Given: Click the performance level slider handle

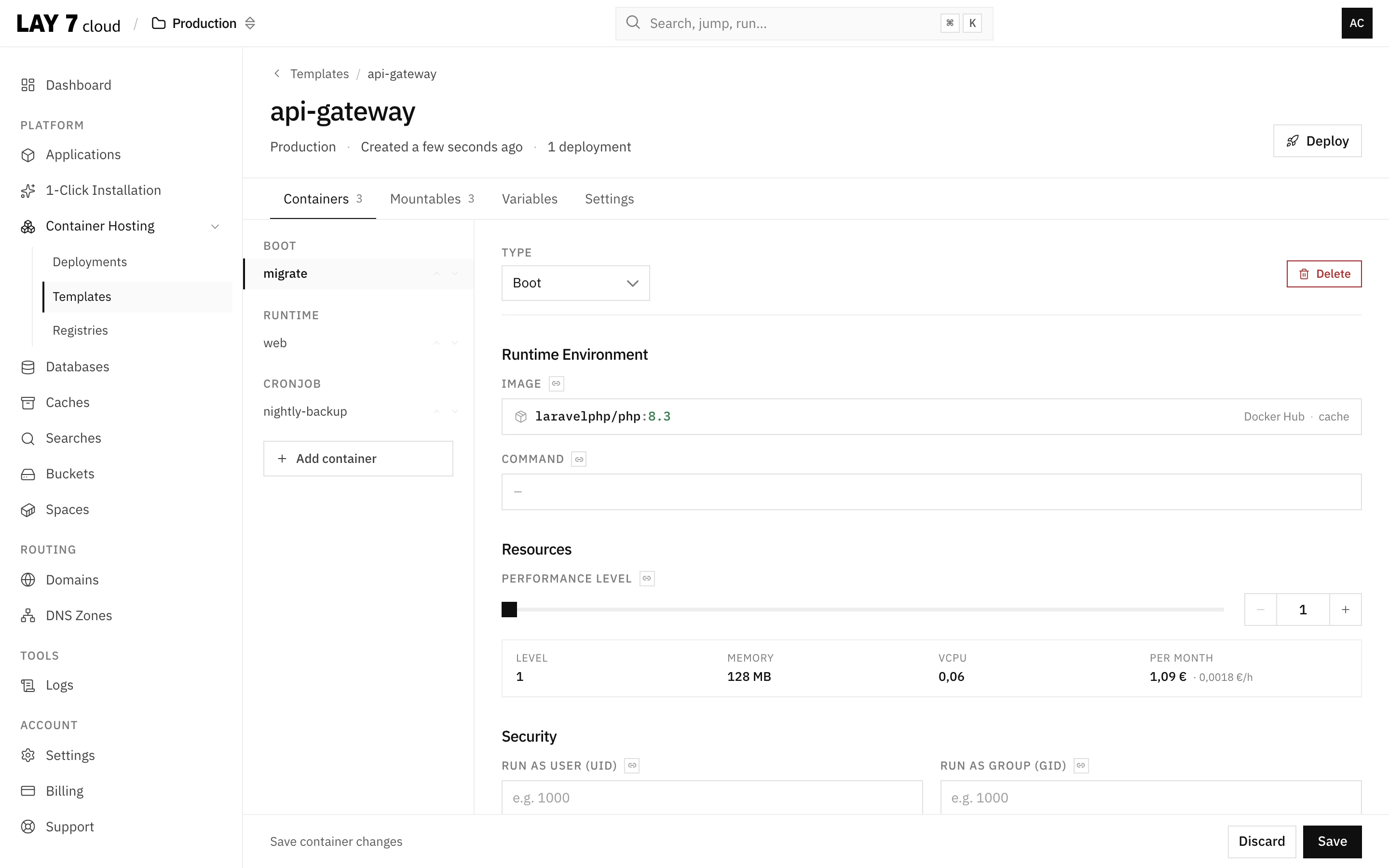Looking at the screenshot, I should [509, 609].
